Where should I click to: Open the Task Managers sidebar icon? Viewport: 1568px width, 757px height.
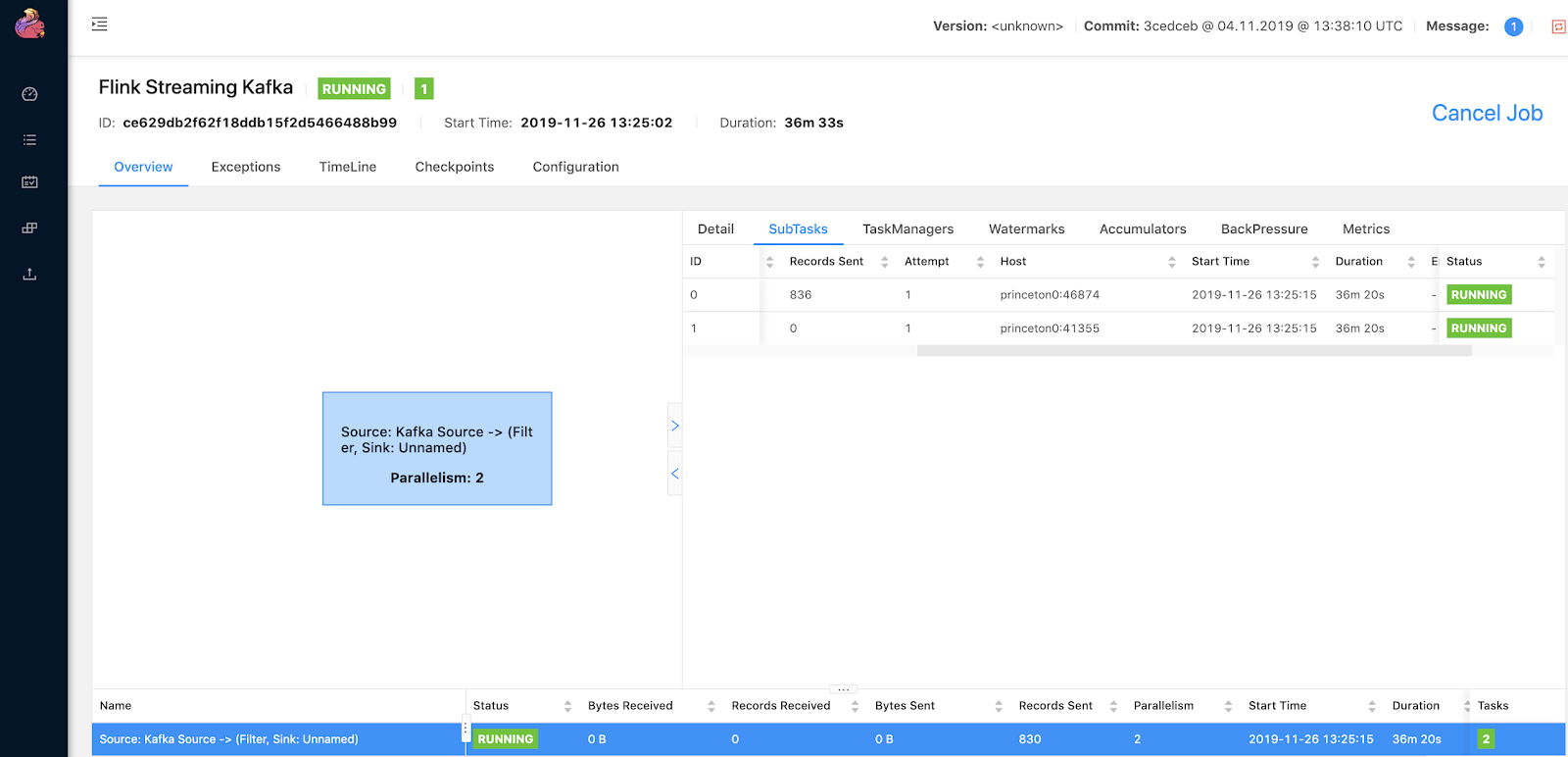pyautogui.click(x=29, y=182)
